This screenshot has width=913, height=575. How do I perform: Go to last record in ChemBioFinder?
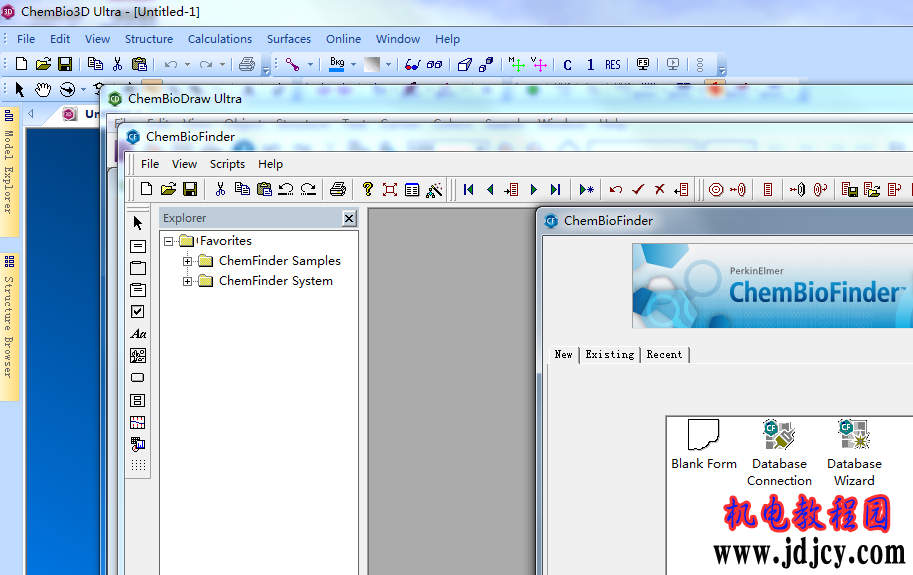pyautogui.click(x=555, y=189)
